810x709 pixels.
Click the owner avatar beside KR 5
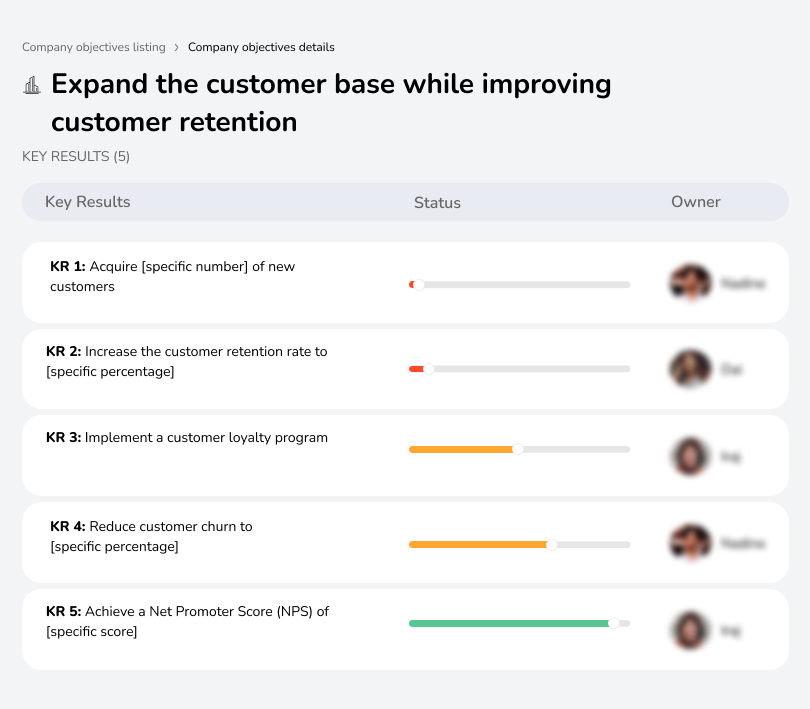[x=690, y=628]
